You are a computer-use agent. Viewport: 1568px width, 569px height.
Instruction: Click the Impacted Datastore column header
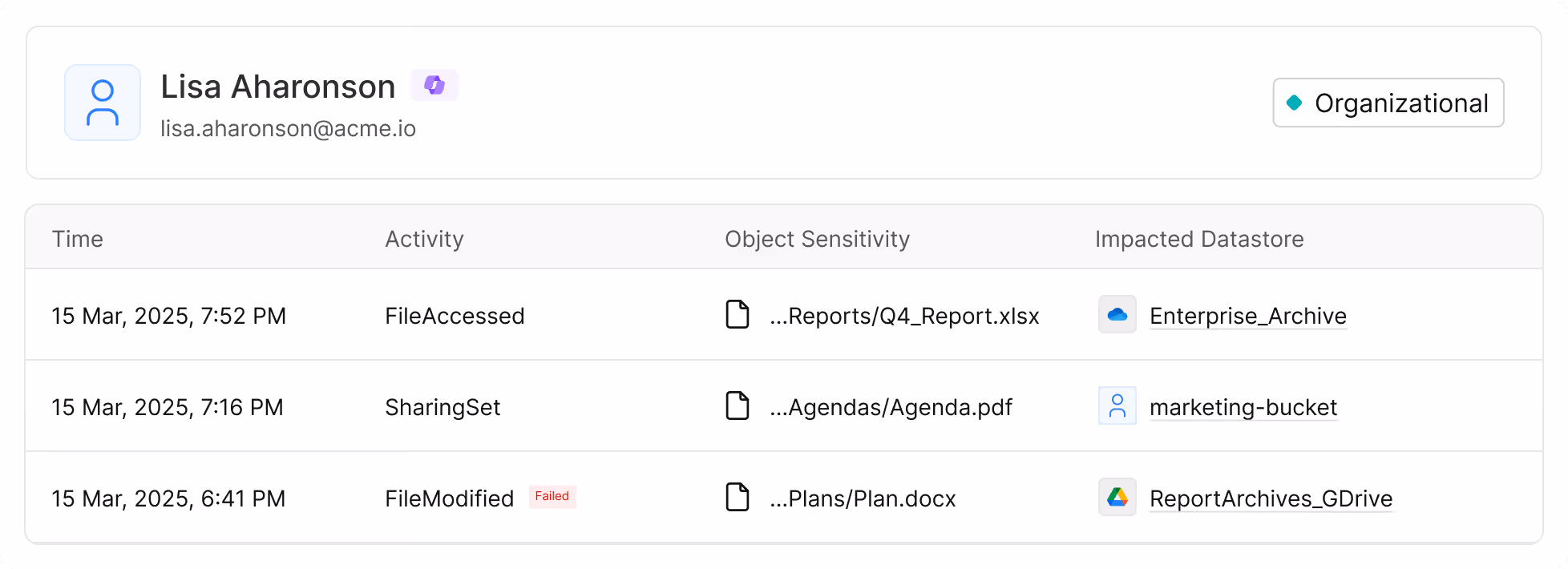[1199, 239]
